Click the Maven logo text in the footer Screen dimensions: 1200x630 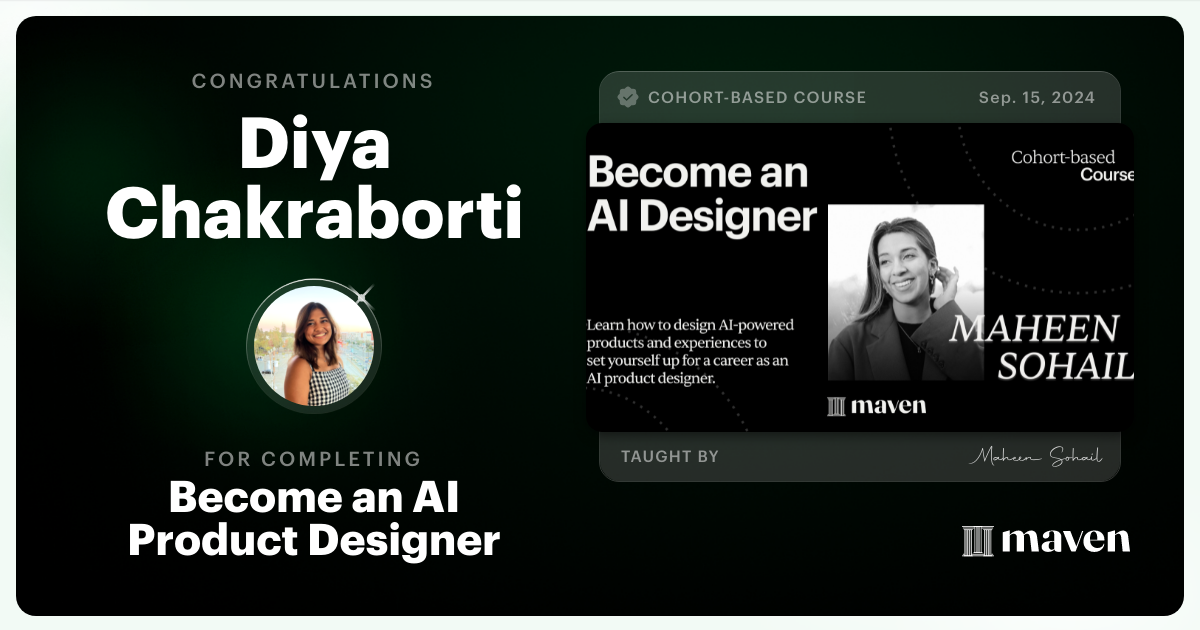pyautogui.click(x=1066, y=540)
